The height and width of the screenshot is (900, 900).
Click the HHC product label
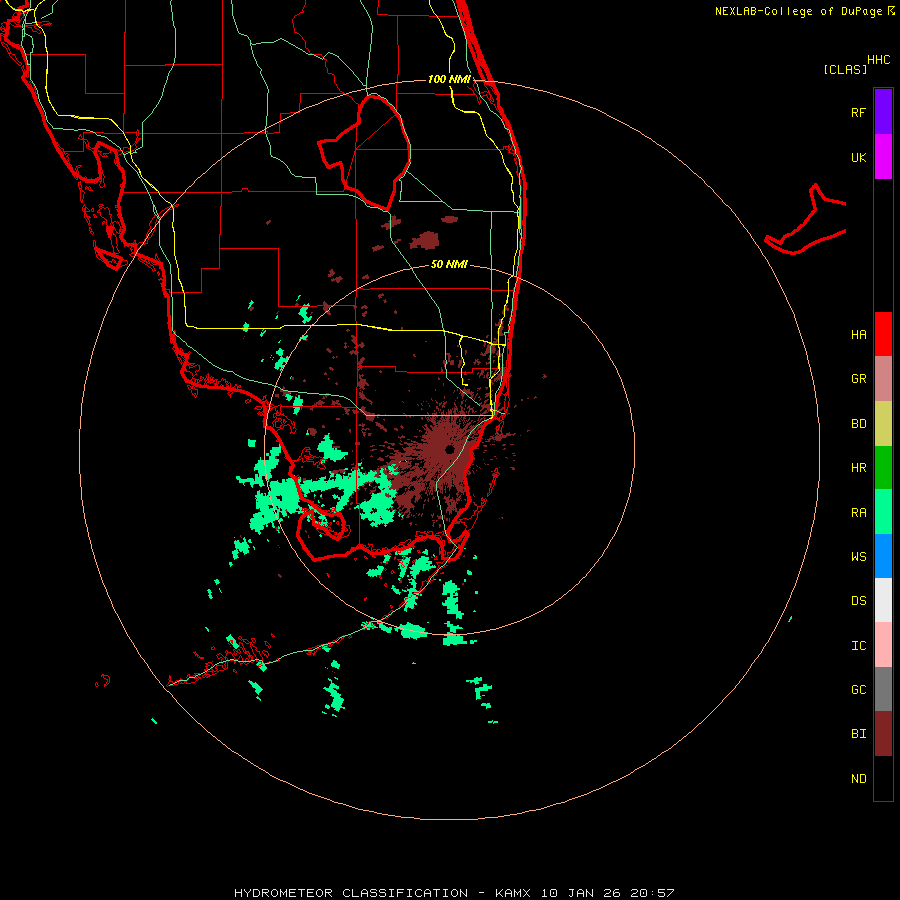pos(878,60)
